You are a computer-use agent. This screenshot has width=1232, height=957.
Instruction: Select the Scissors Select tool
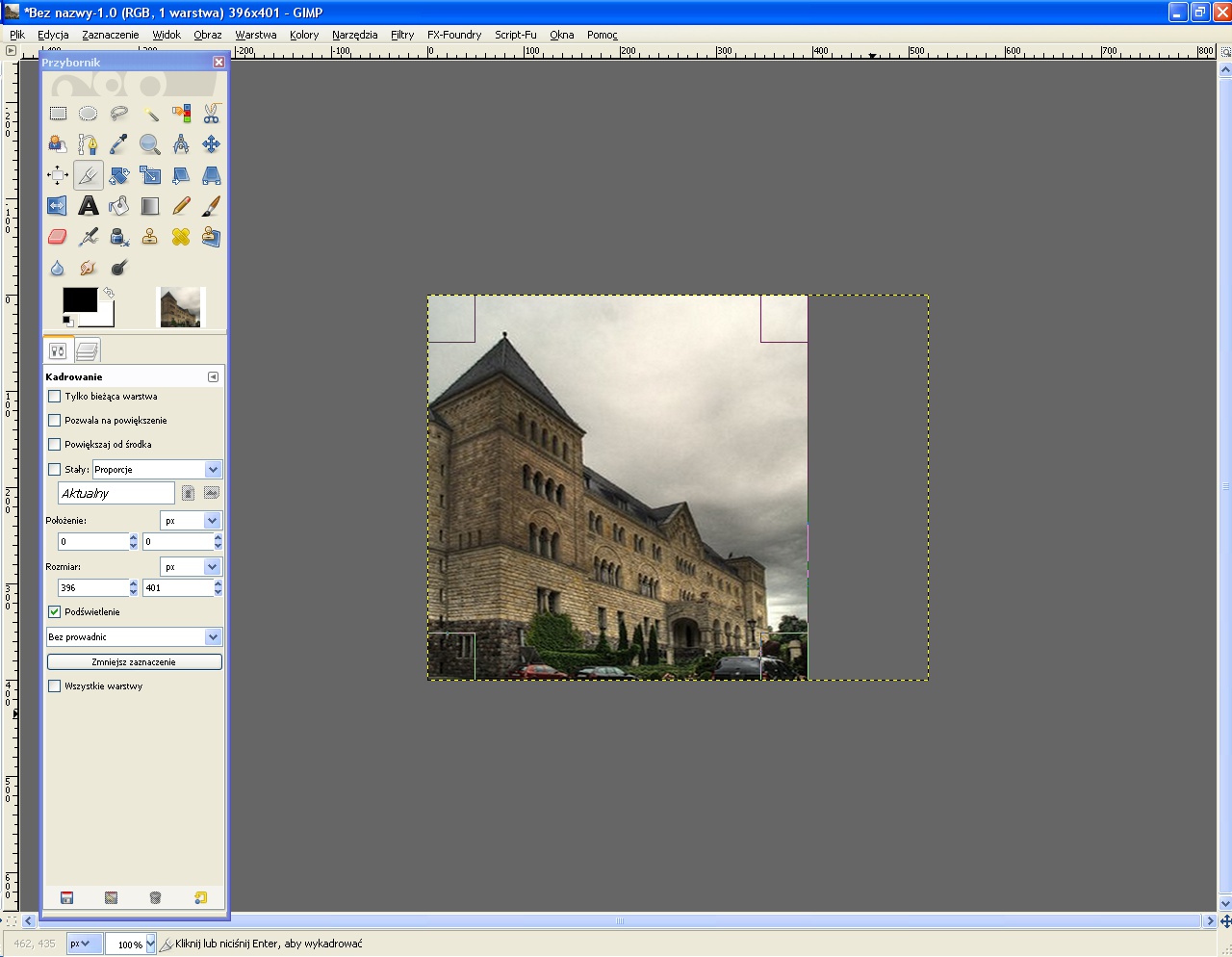click(x=212, y=114)
